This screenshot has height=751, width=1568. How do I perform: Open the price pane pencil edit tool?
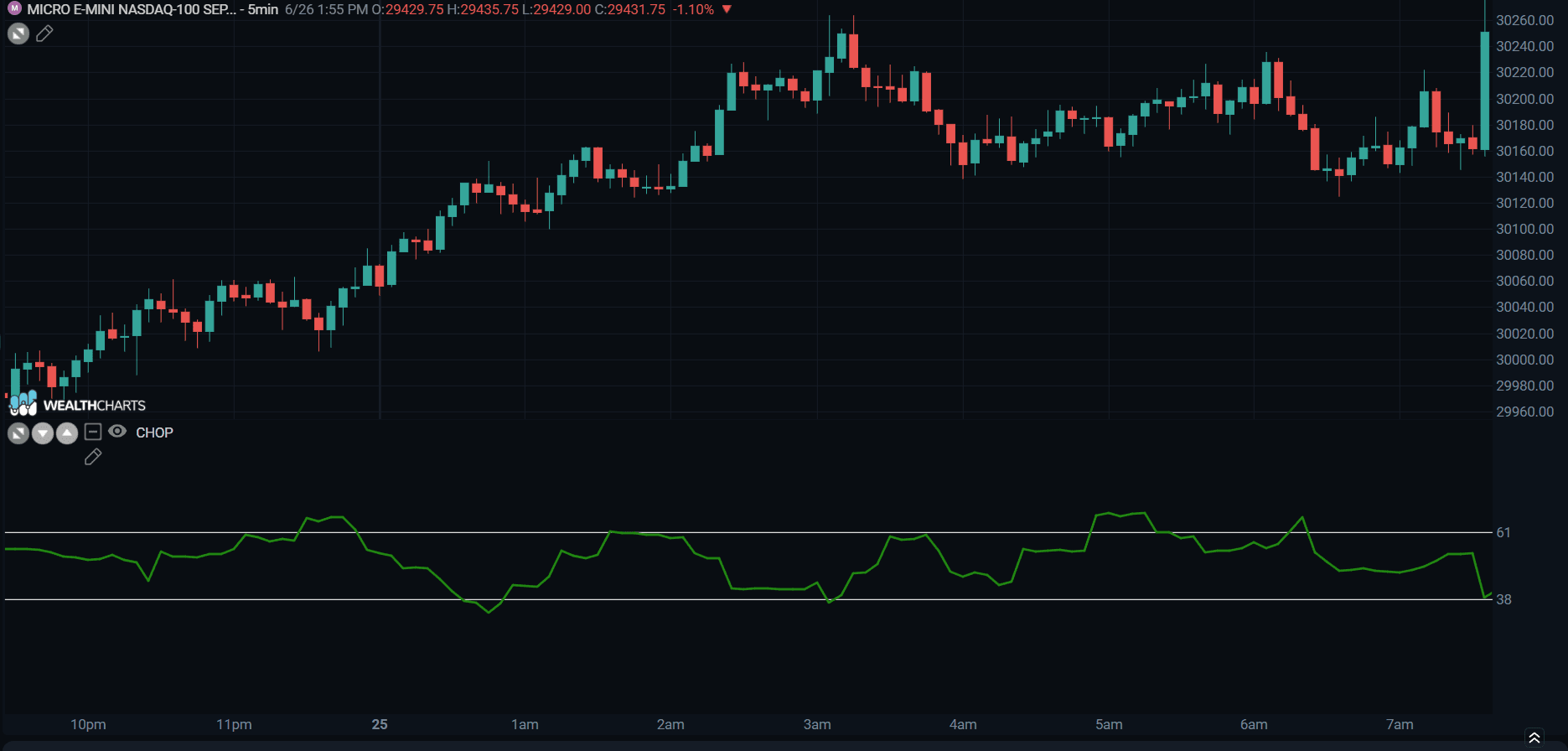[x=45, y=34]
